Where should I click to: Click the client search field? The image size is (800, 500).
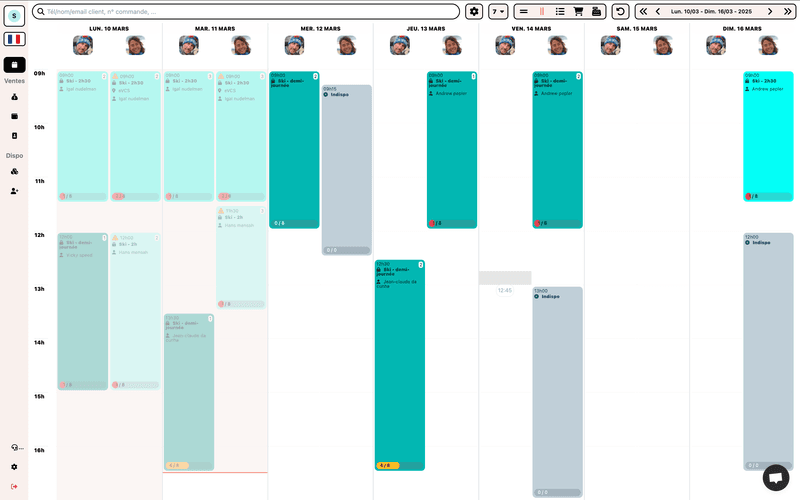click(x=246, y=11)
